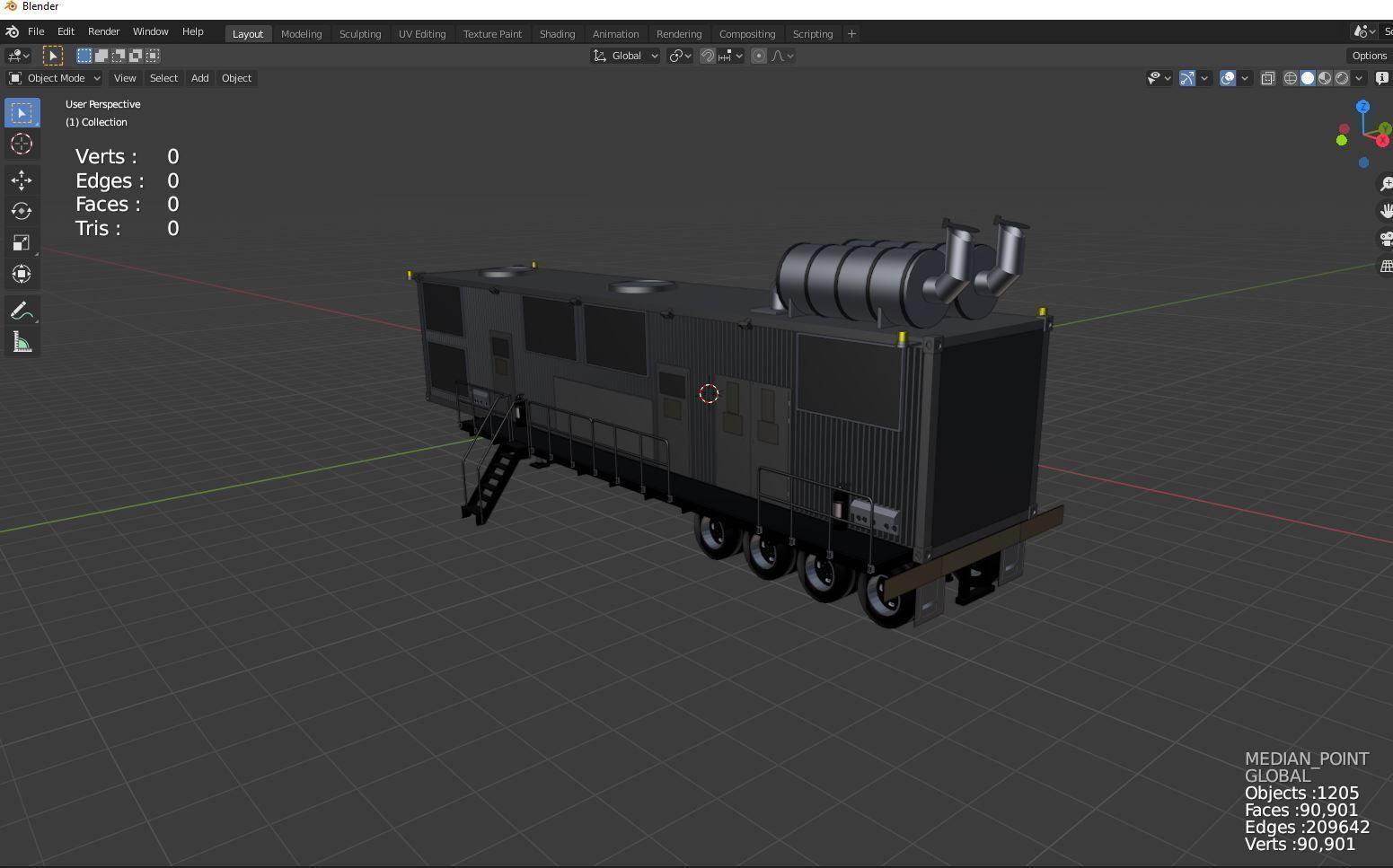This screenshot has width=1393, height=868.
Task: Open snapping options dropdown
Action: pyautogui.click(x=730, y=56)
